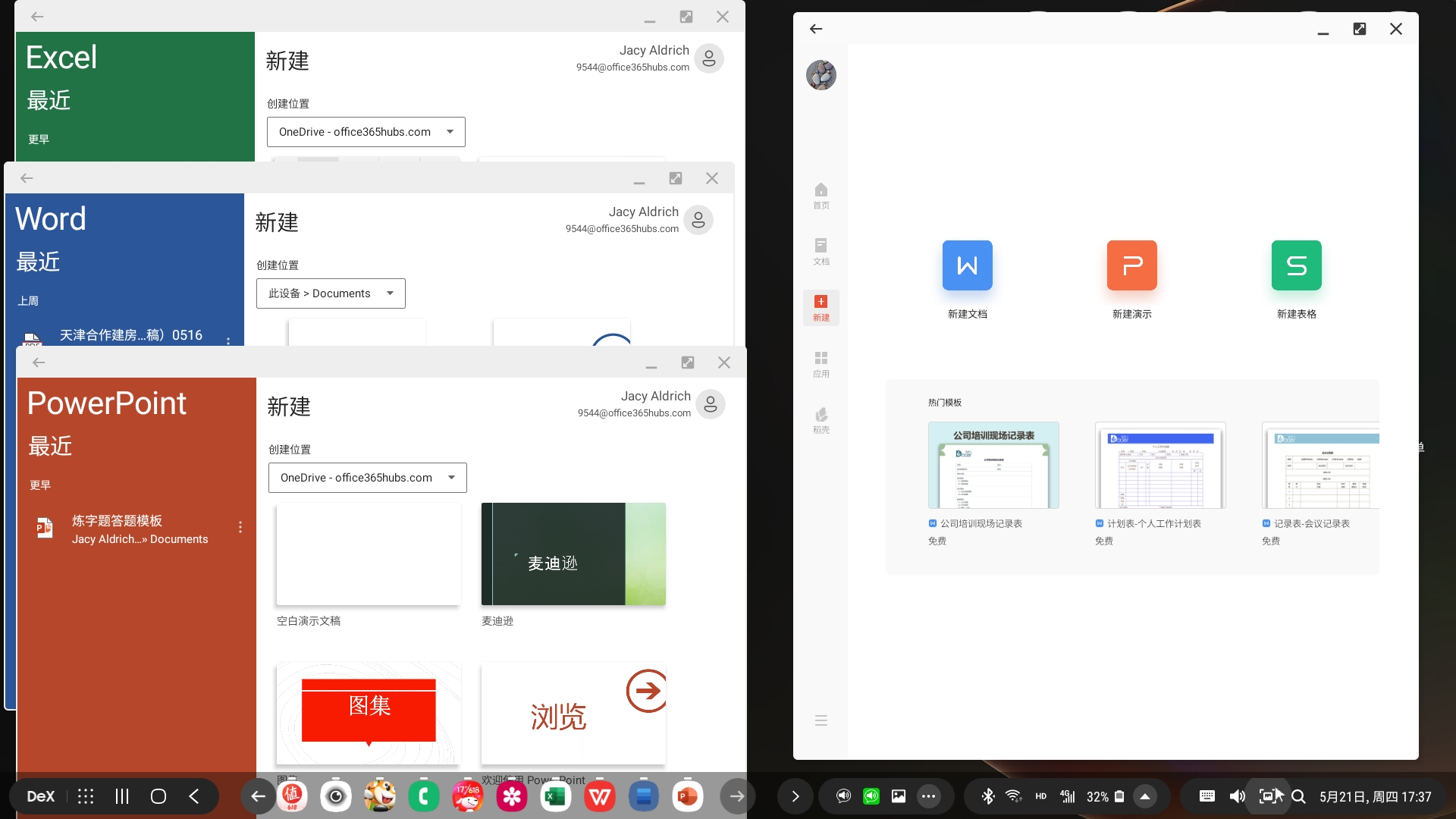
Task: Click the 新建表格 green S icon
Action: coord(1296,265)
